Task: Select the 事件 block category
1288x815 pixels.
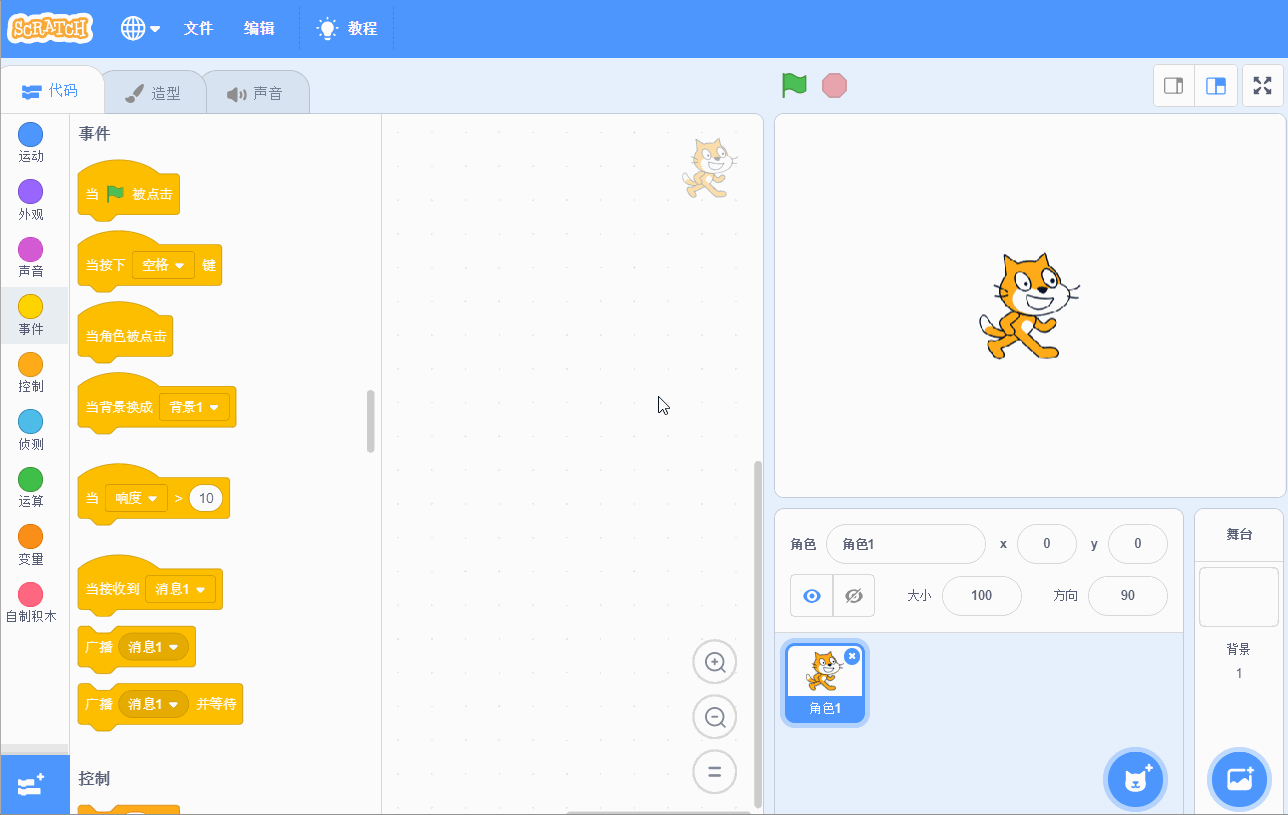Action: click(x=31, y=315)
